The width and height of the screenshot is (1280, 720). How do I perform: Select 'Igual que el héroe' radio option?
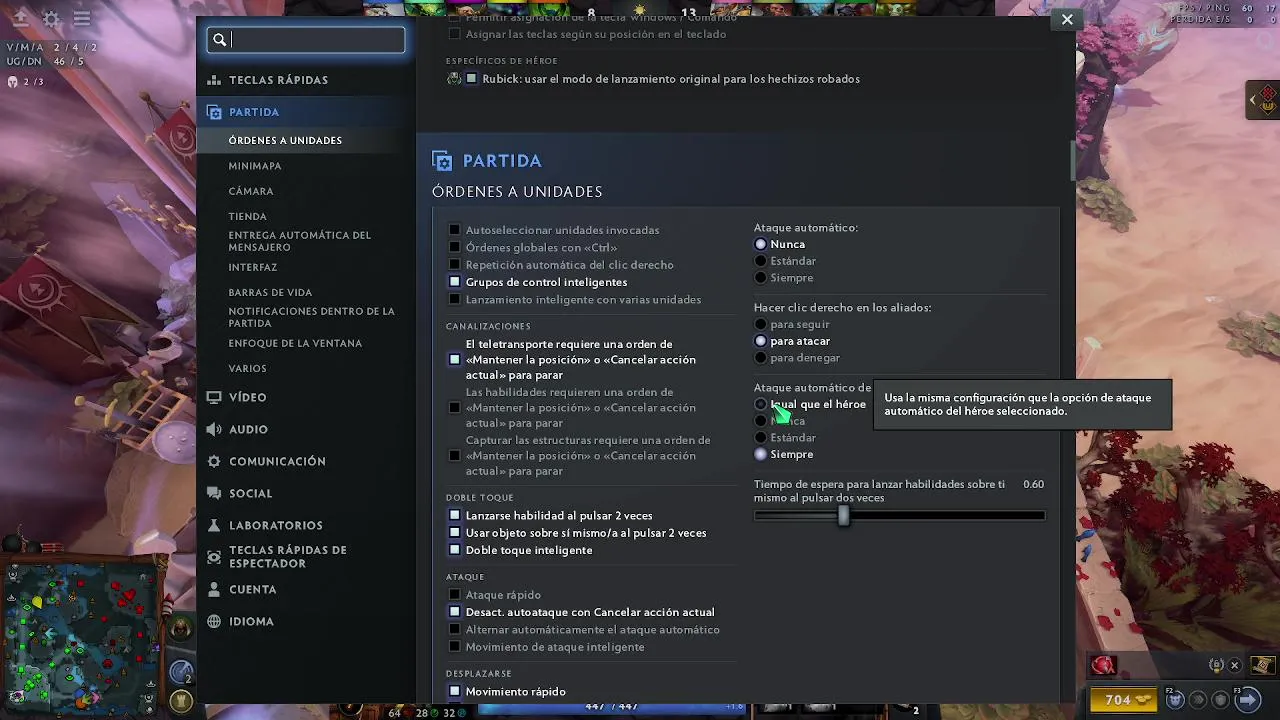761,404
